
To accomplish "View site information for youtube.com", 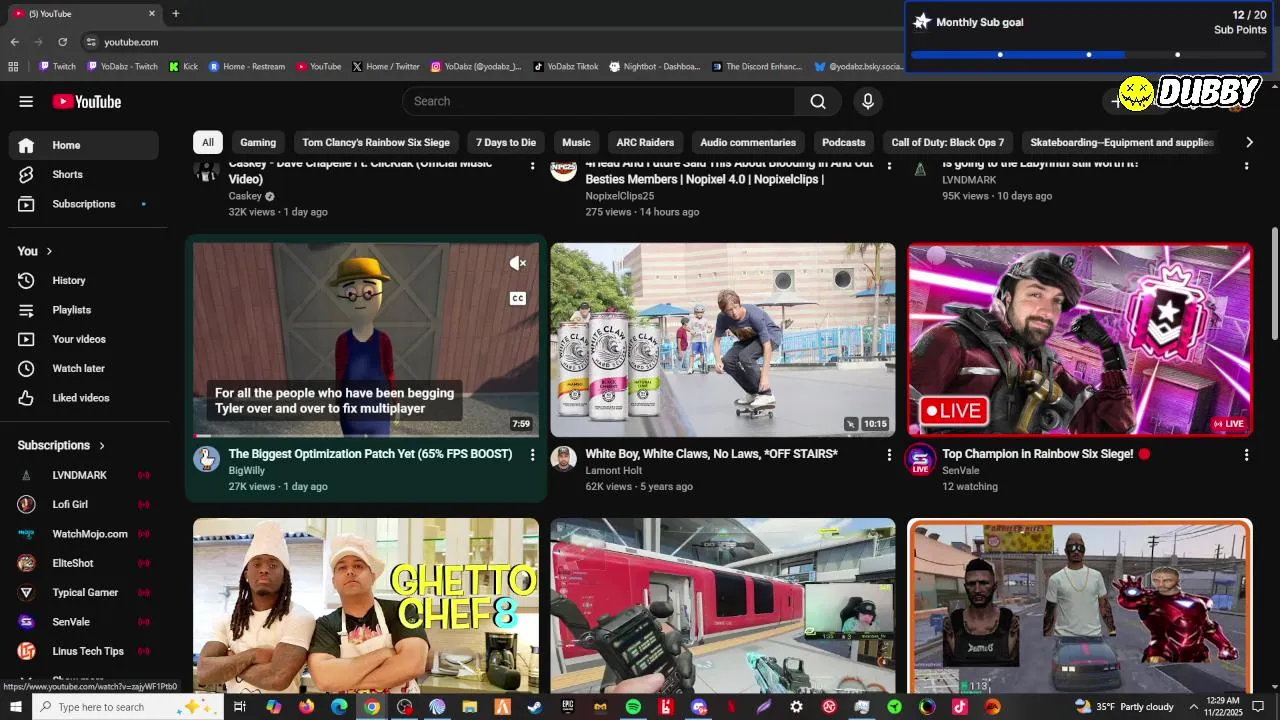I will click(x=91, y=42).
